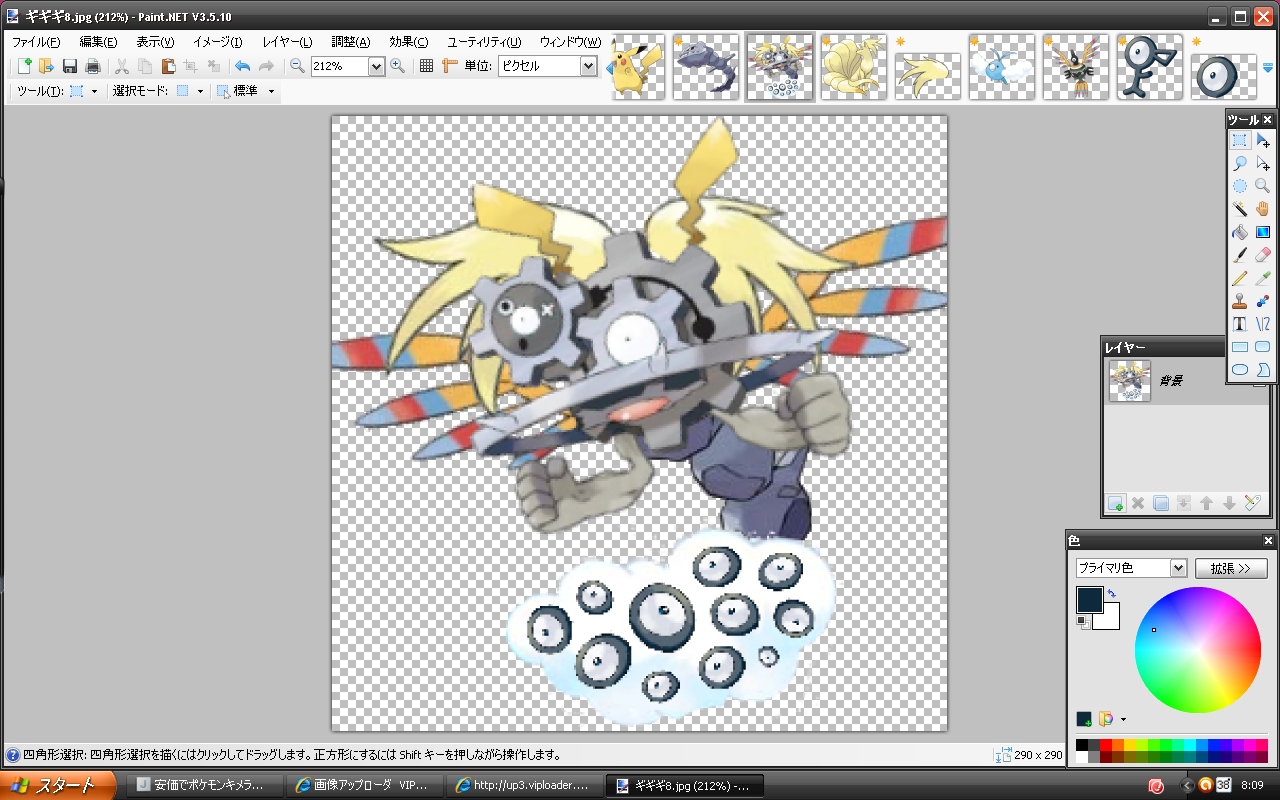Add a new layer in Layers panel
Viewport: 1280px width, 800px height.
1115,503
